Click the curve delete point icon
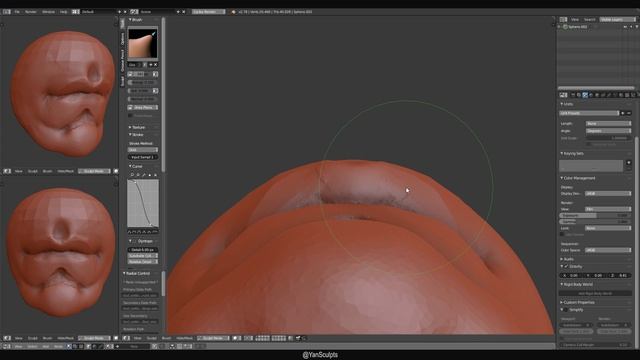Viewport: 640px width, 360px height. pyautogui.click(x=155, y=175)
